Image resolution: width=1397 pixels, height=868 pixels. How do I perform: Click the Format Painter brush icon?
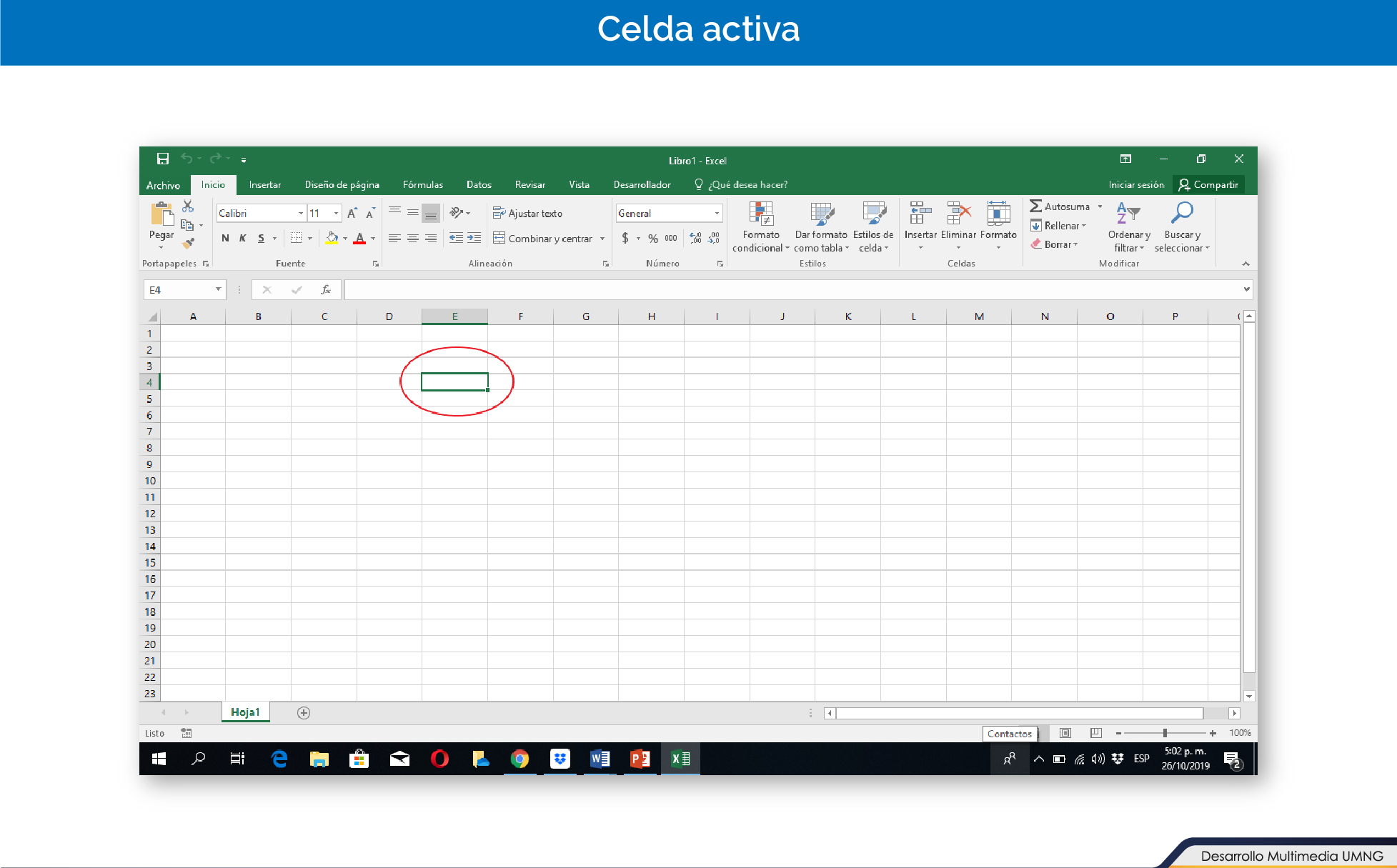[188, 244]
